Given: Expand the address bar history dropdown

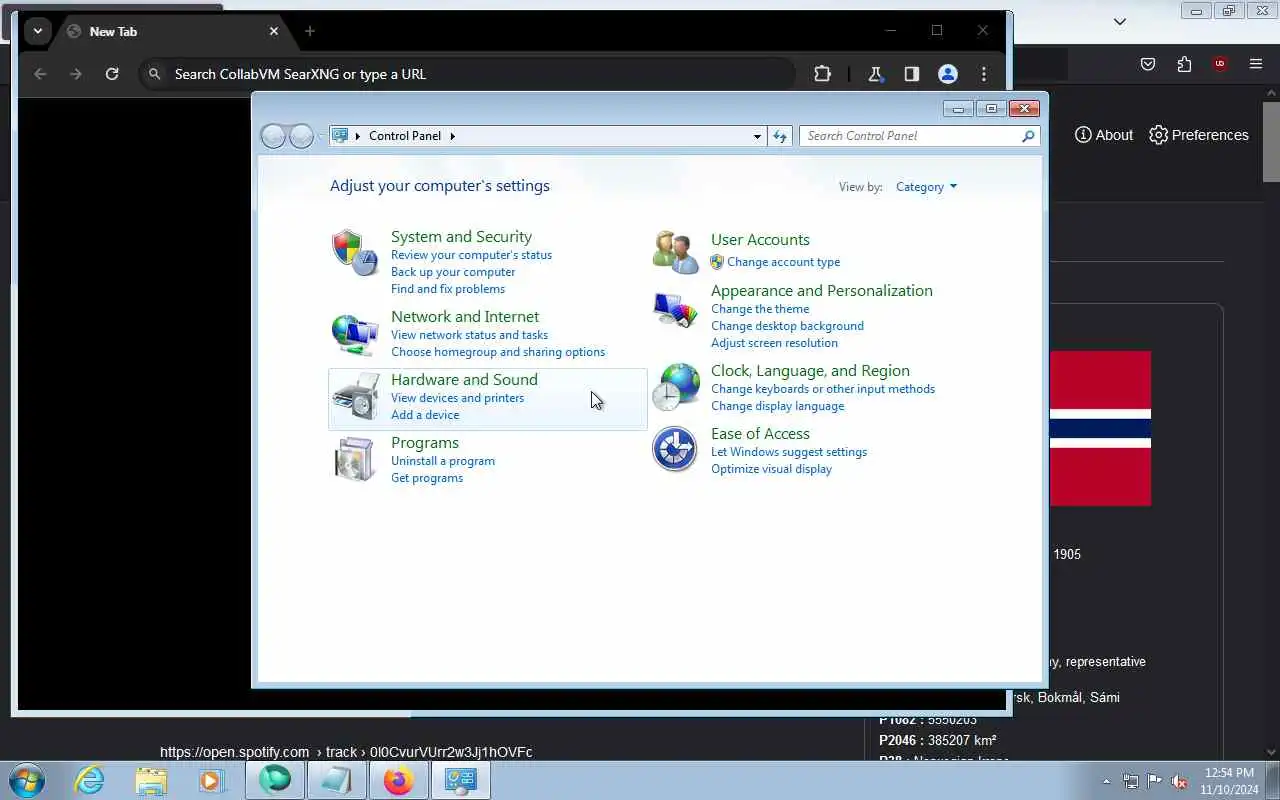Looking at the screenshot, I should point(757,136).
